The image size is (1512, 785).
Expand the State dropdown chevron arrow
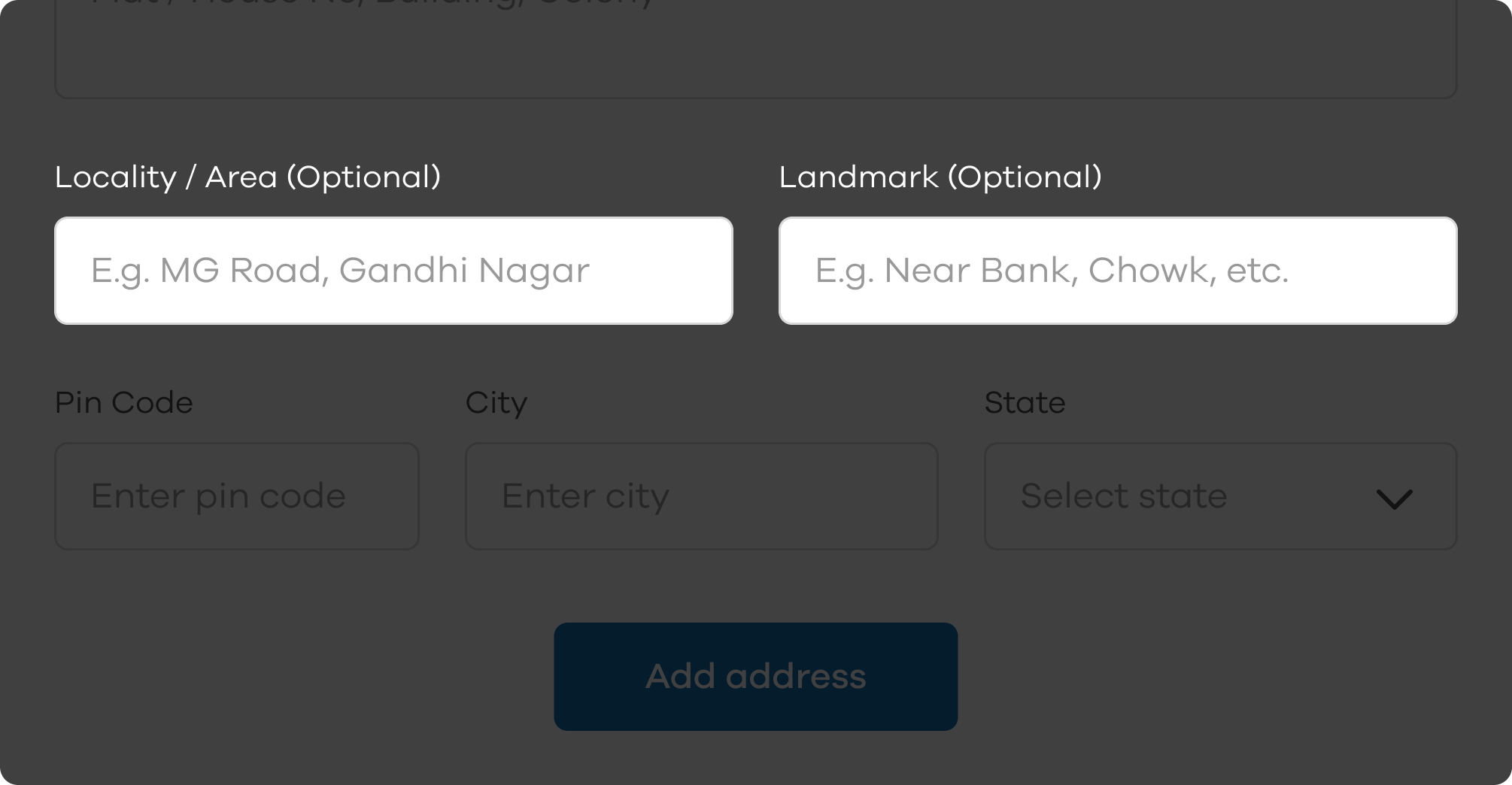[1393, 499]
